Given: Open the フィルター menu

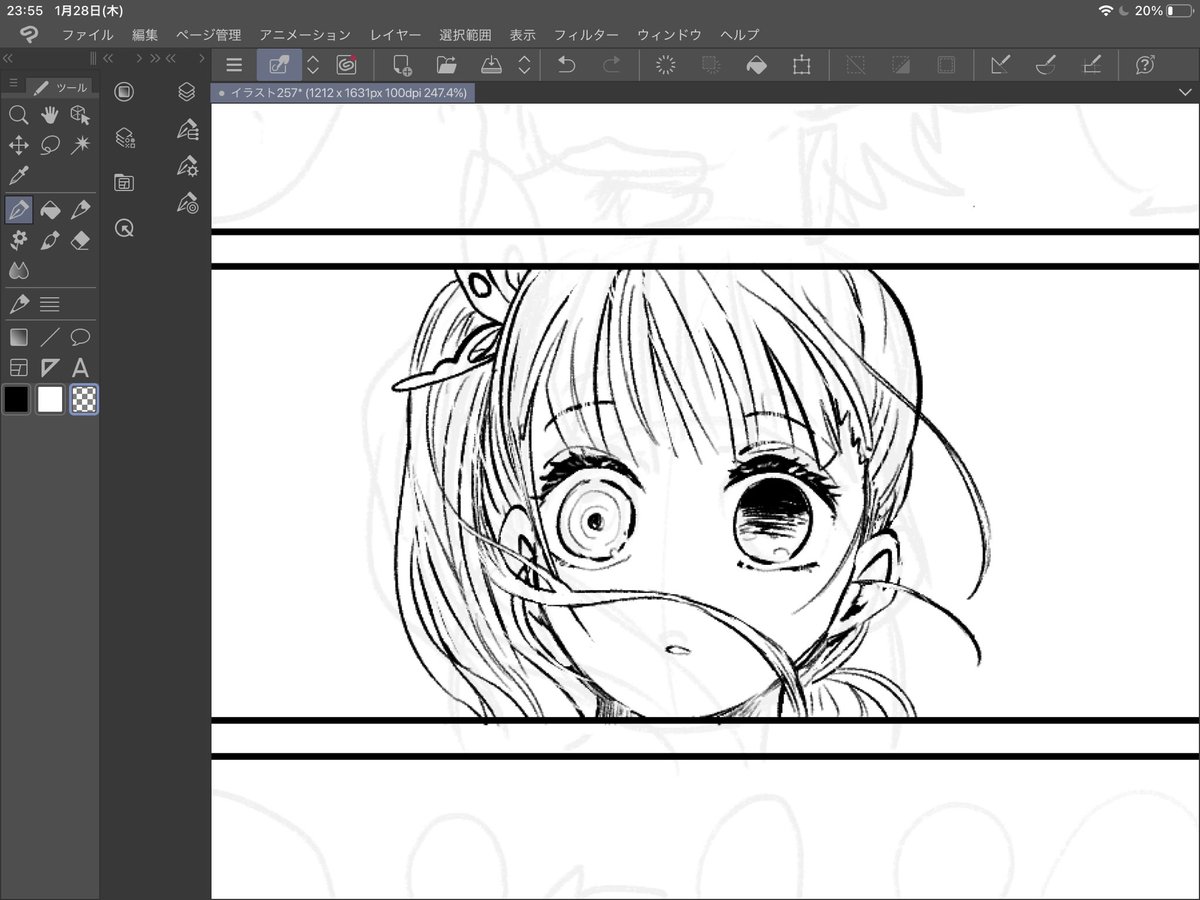Looking at the screenshot, I should 586,35.
